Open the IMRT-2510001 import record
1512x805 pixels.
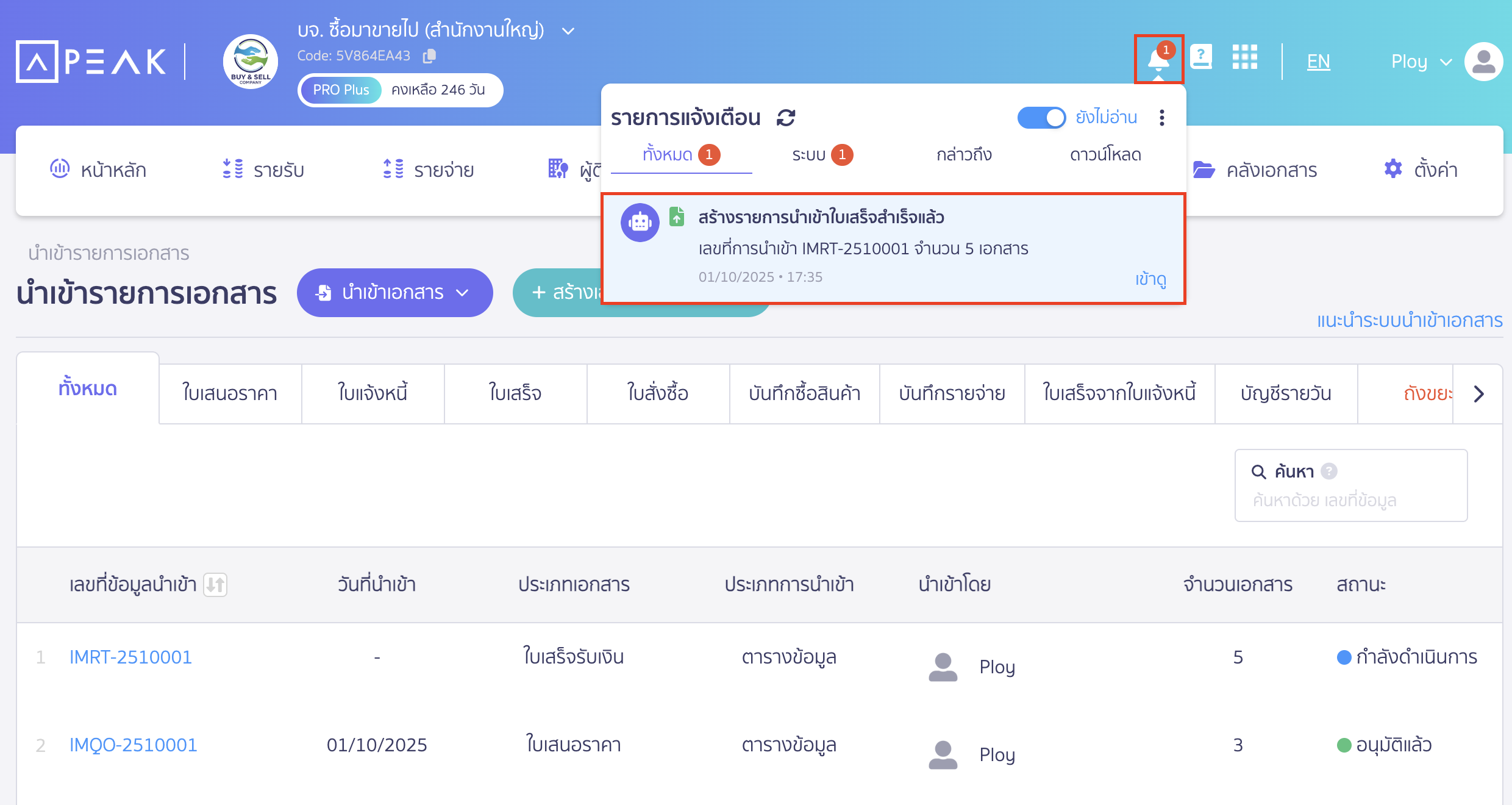coord(130,657)
